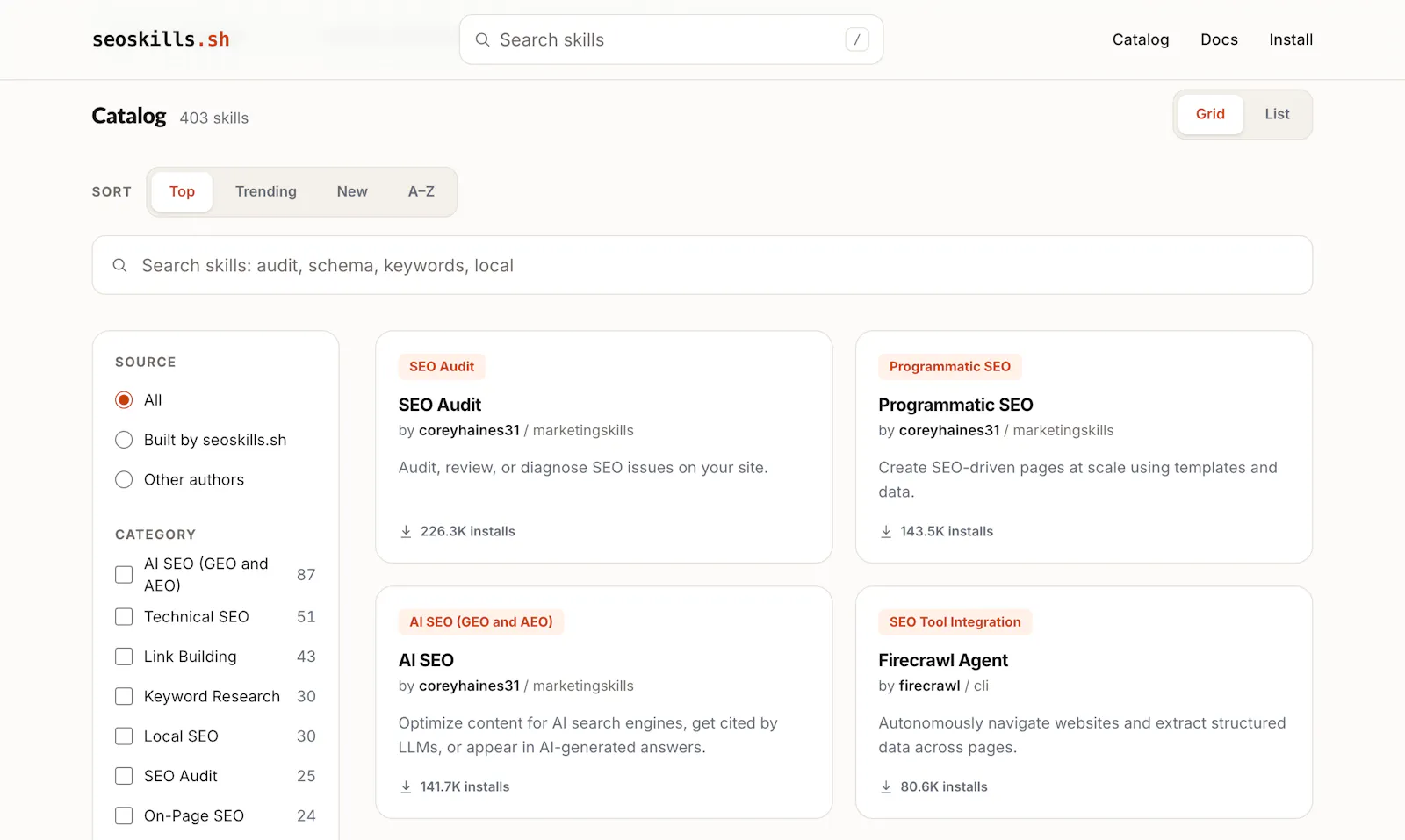Screen dimensions: 1405x840
Task: Click the AI SEO (GEO and AEO) tag badge
Action: (x=481, y=621)
